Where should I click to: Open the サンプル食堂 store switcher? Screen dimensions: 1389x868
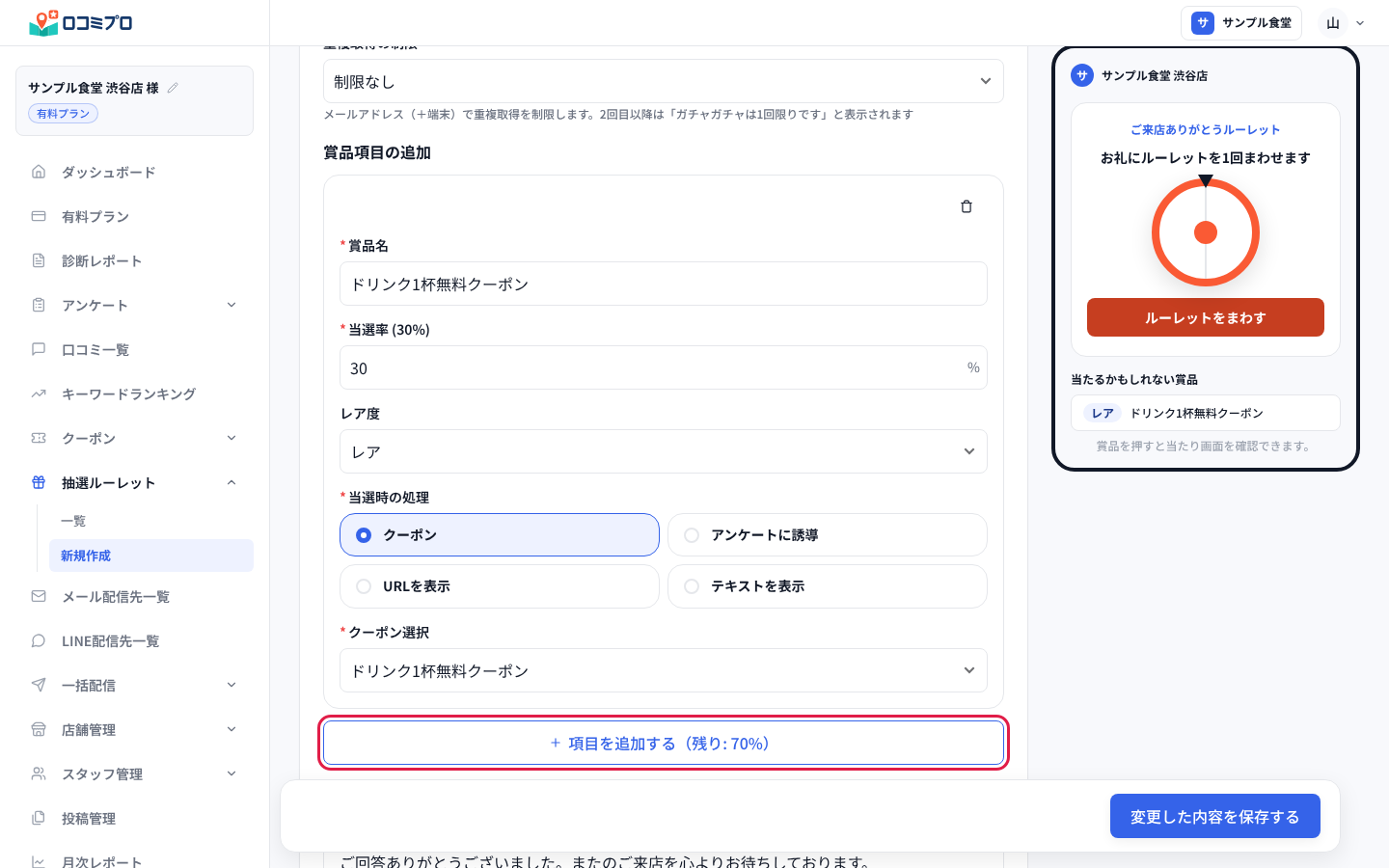tap(1241, 23)
